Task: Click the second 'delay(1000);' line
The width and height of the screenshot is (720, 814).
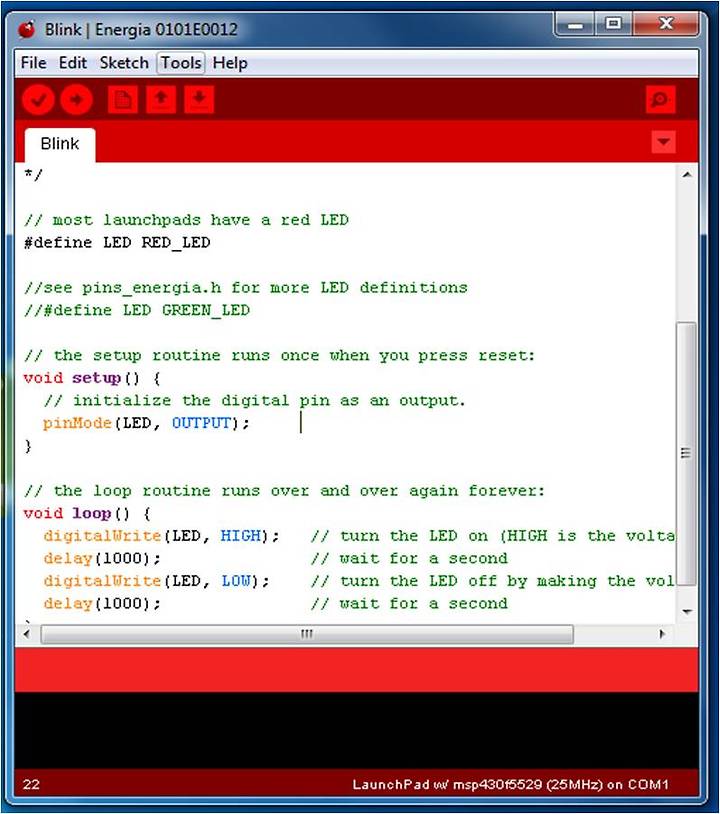Action: 102,604
